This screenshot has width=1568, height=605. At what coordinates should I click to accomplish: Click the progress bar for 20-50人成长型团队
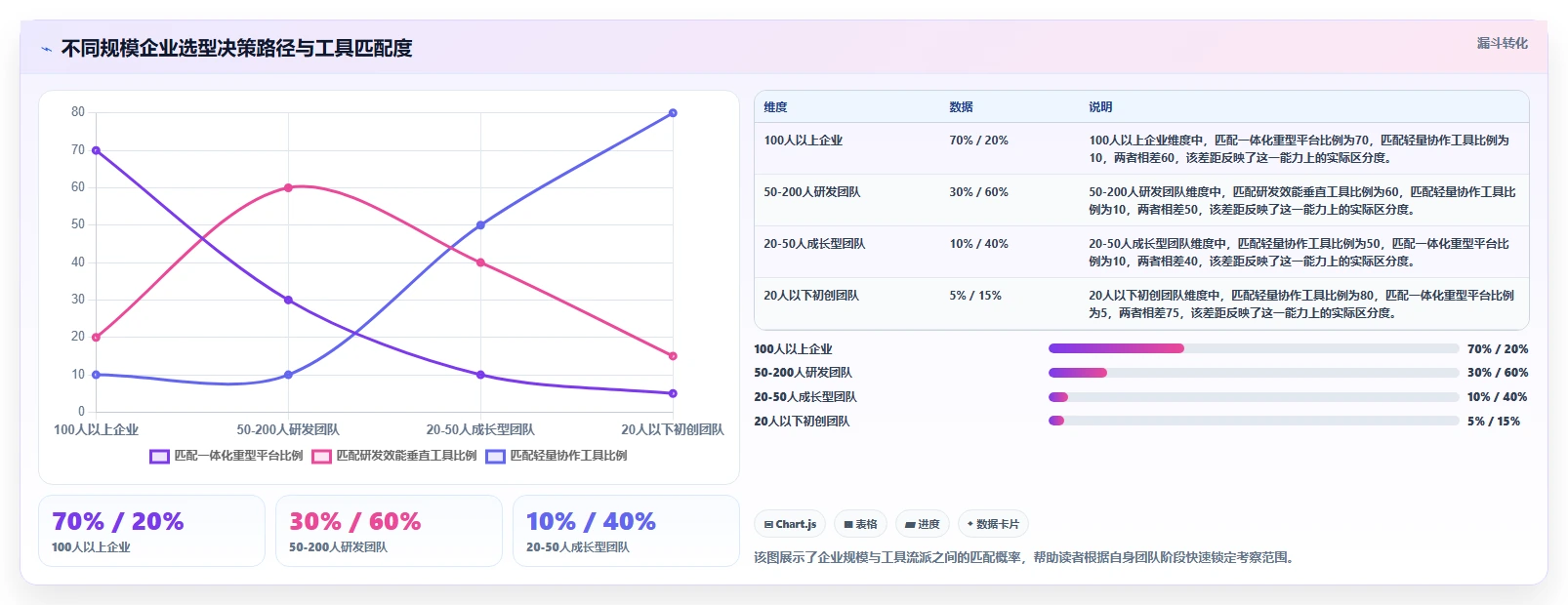[x=1254, y=397]
